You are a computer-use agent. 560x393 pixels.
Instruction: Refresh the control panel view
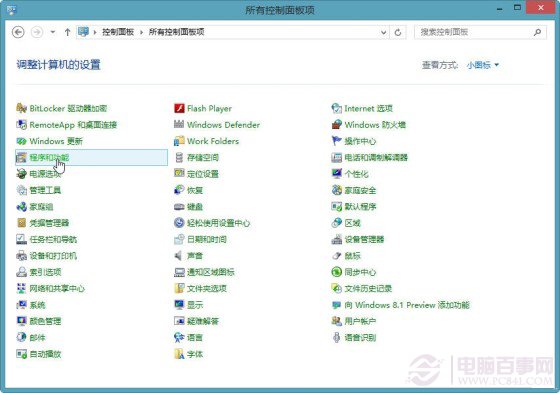(x=398, y=33)
